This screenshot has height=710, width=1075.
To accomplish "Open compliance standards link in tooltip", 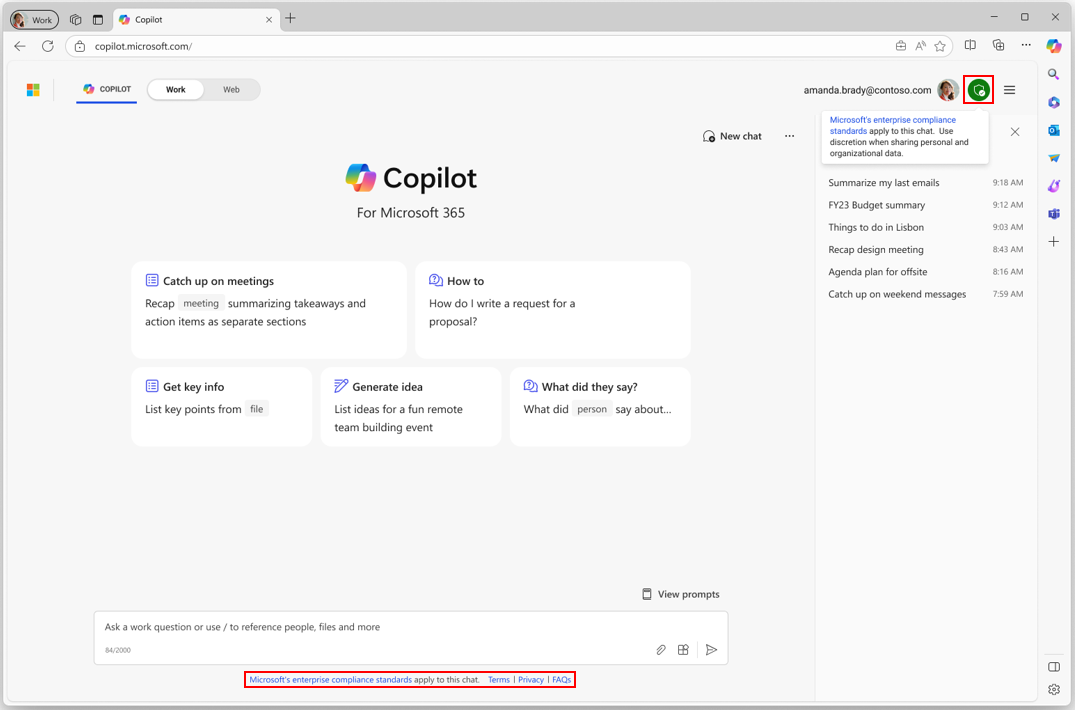I will (893, 125).
